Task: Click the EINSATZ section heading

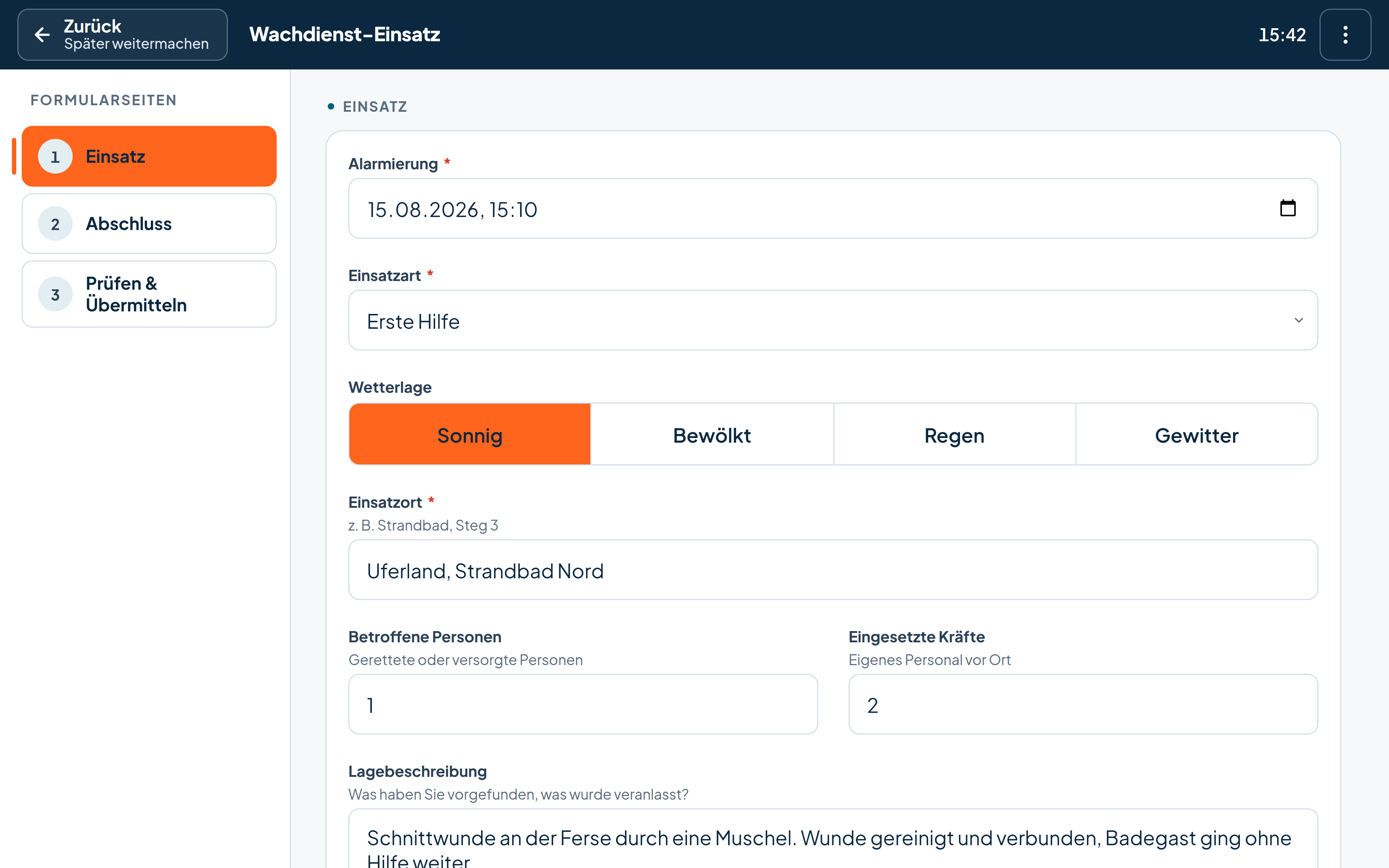Action: [375, 107]
